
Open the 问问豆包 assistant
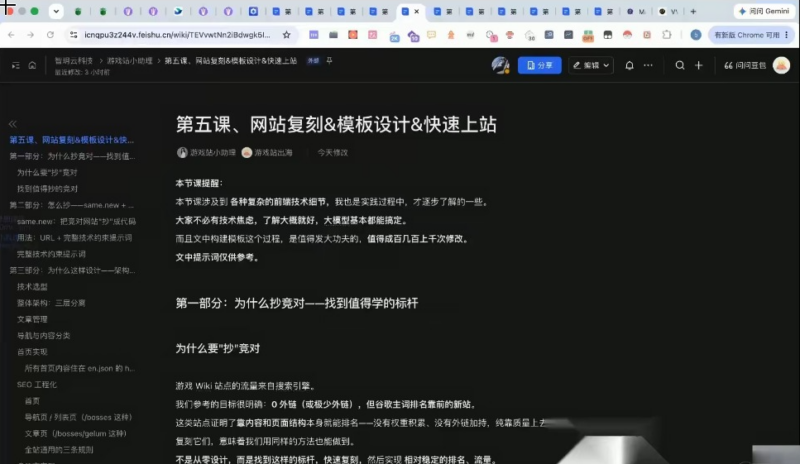point(745,65)
